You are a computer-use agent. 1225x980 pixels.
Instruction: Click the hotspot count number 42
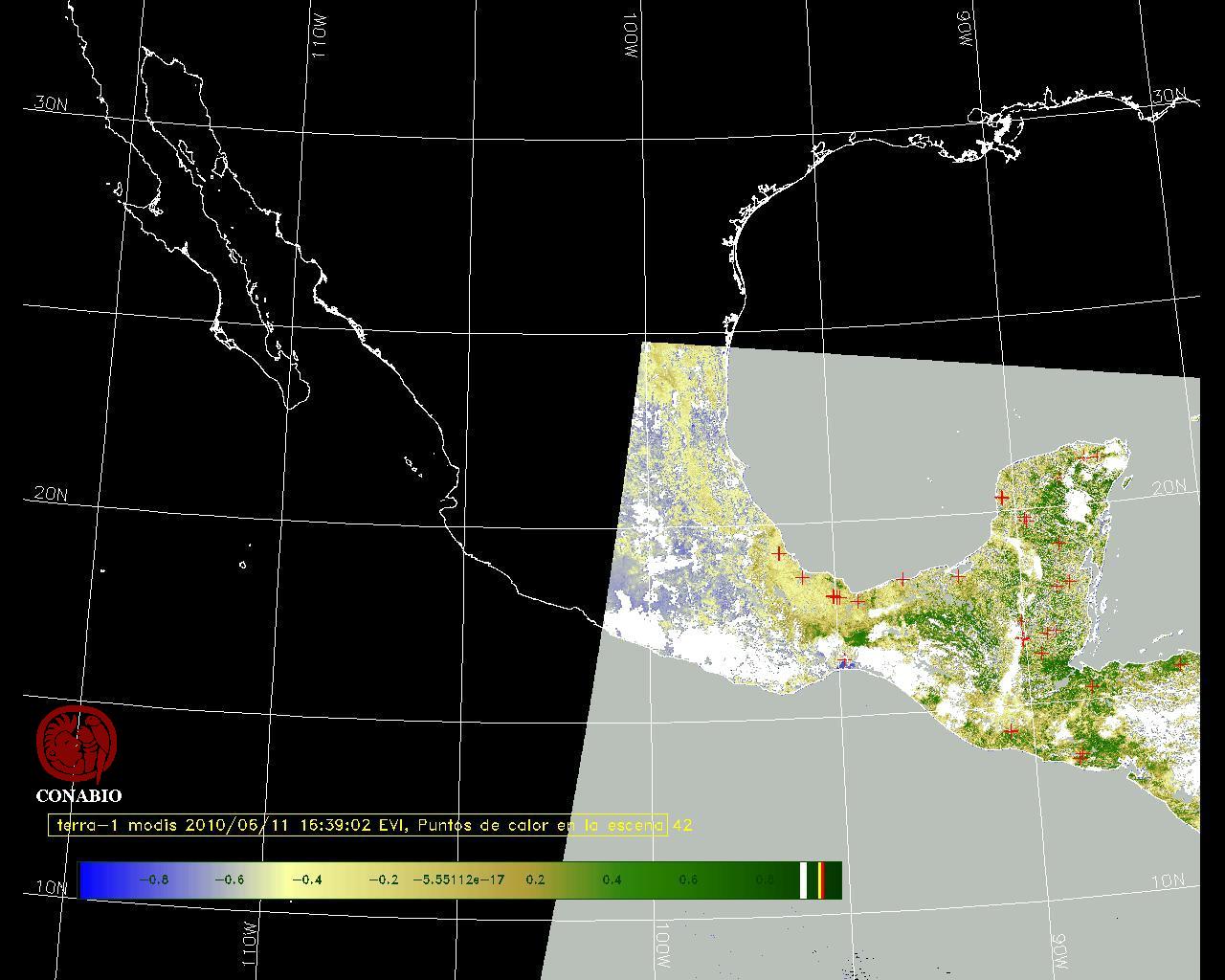tap(682, 825)
